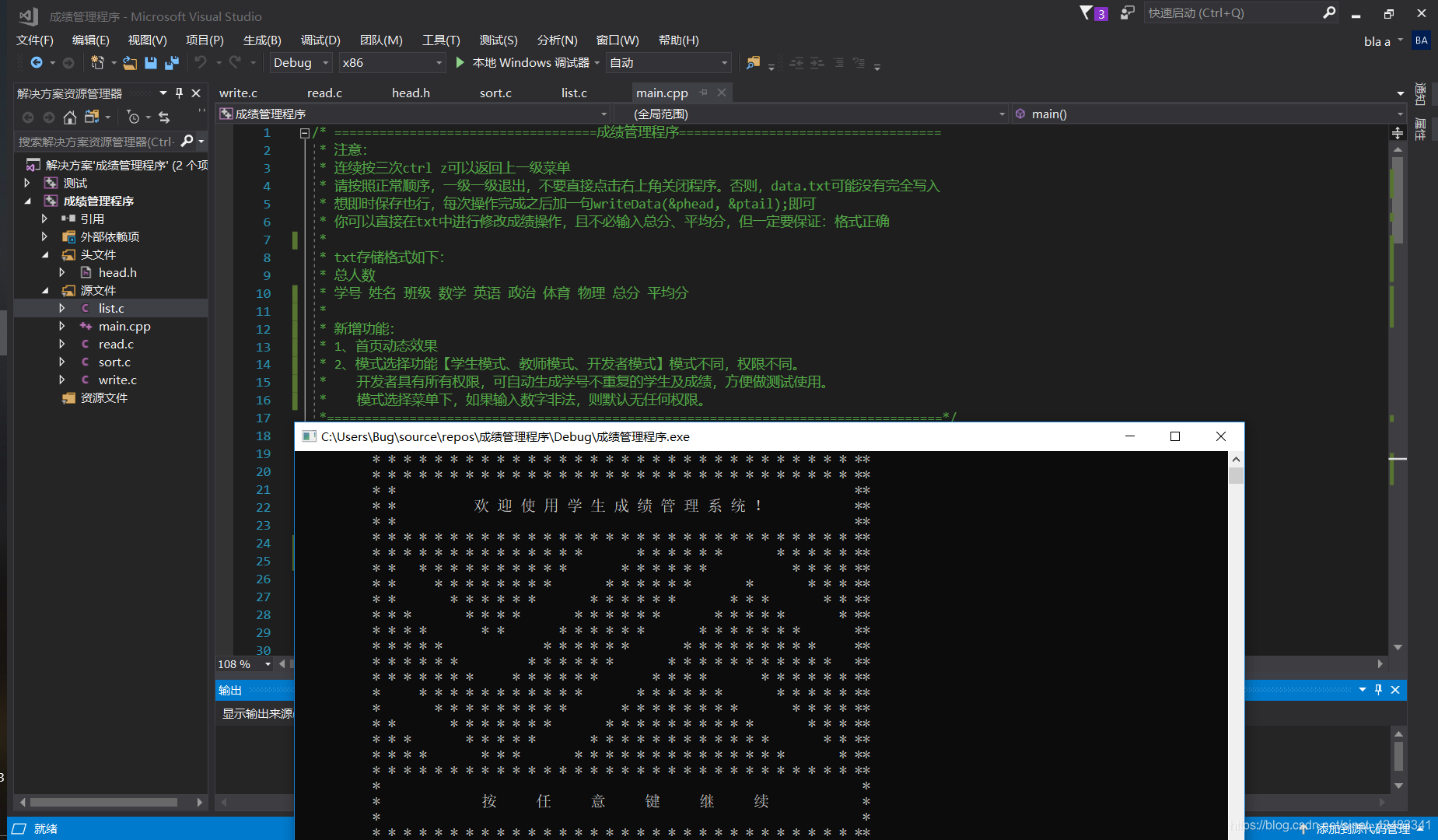This screenshot has width=1438, height=840.
Task: Open the 108 % zoom level dropdown
Action: point(245,663)
